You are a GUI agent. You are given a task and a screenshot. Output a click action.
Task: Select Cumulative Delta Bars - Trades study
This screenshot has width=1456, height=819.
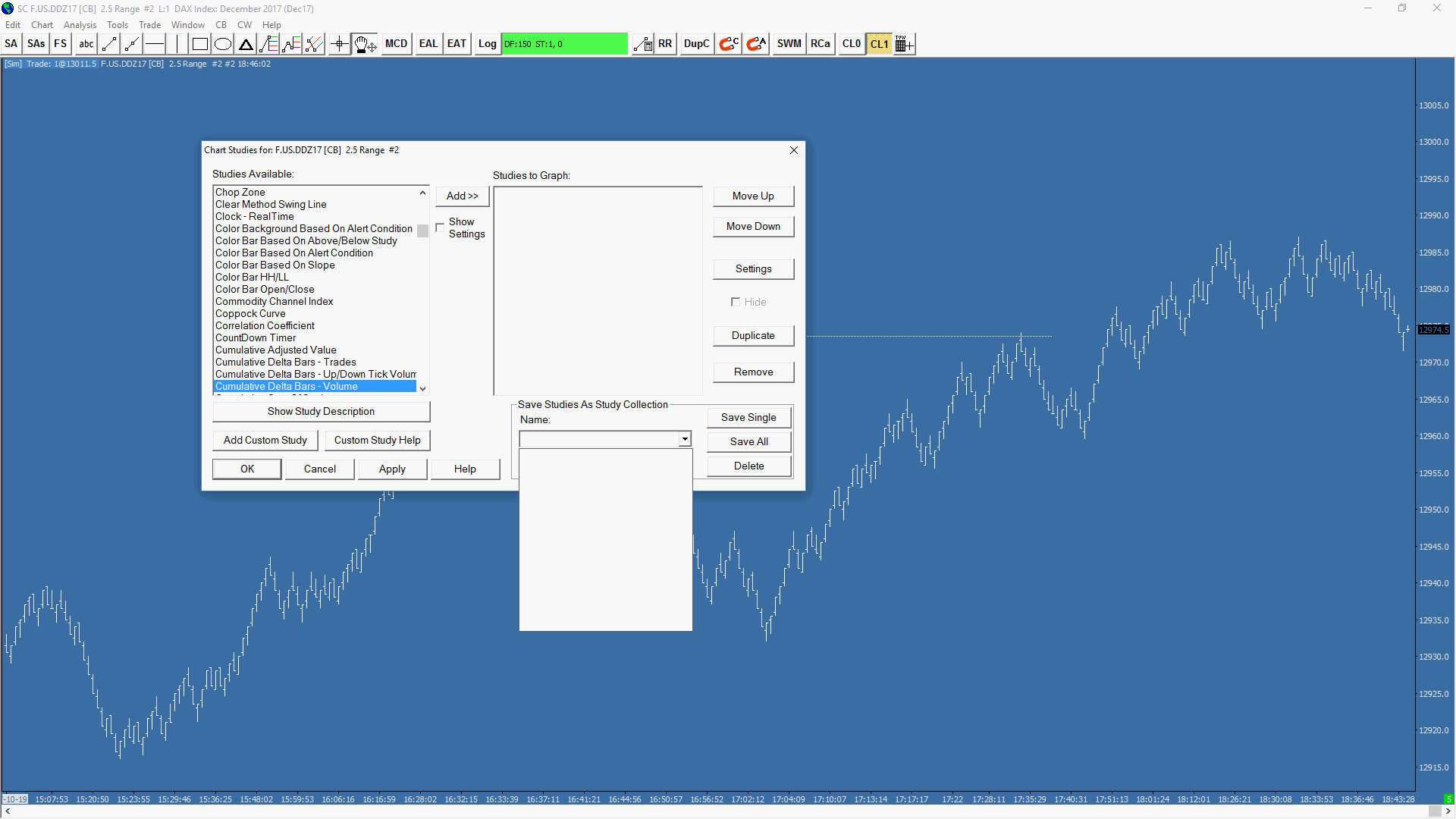pyautogui.click(x=285, y=362)
